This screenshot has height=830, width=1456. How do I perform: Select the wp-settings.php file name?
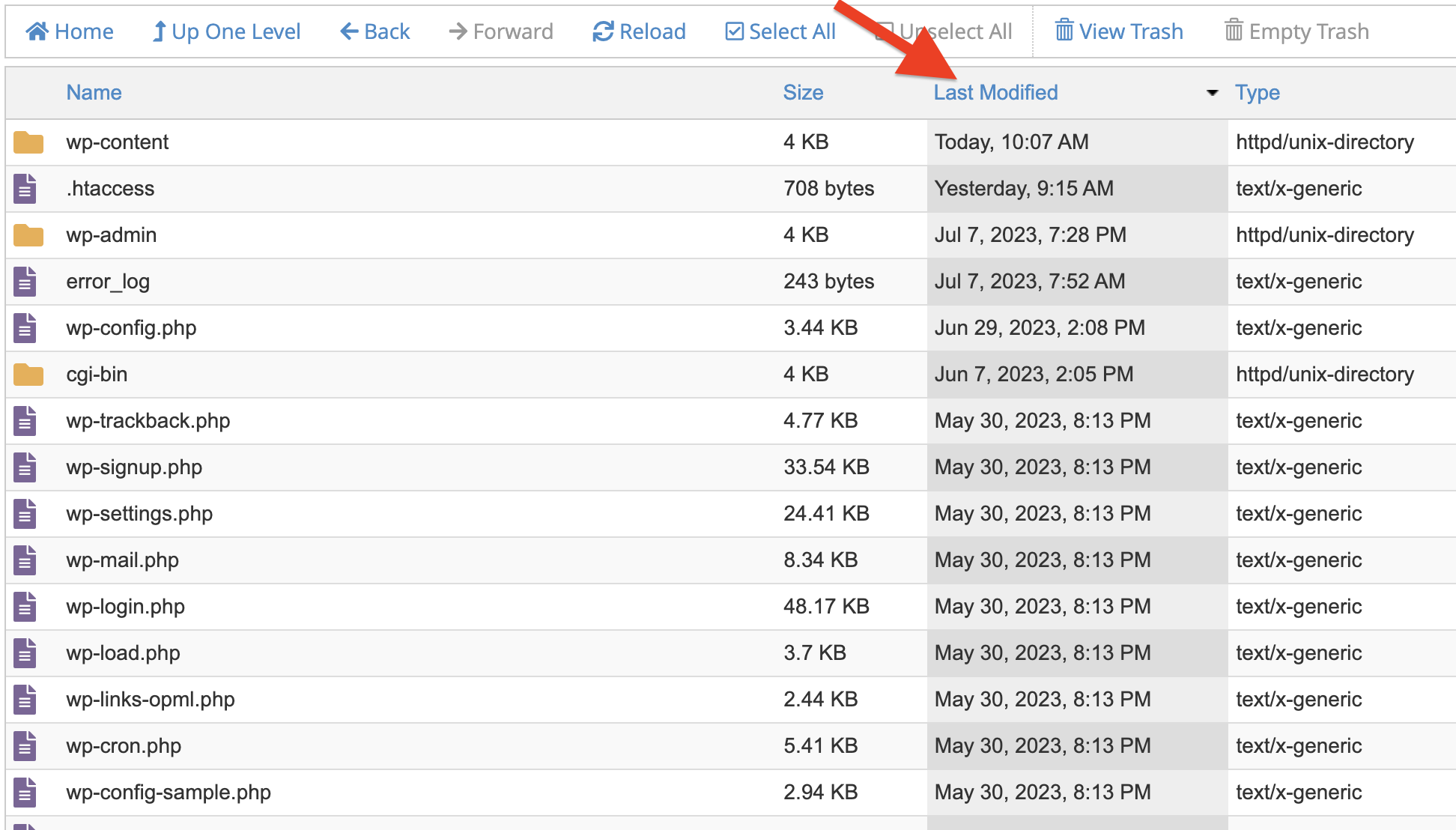point(139,514)
